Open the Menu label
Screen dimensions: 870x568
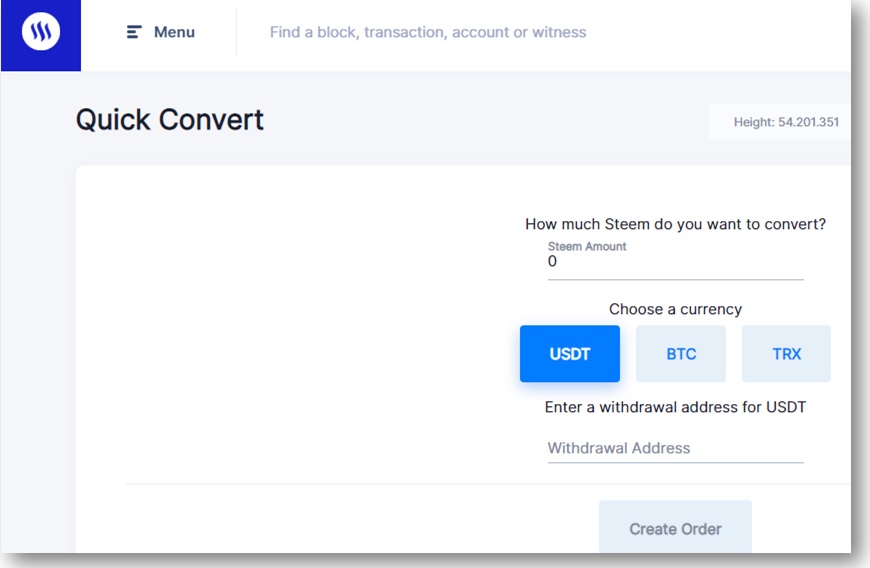coord(174,32)
